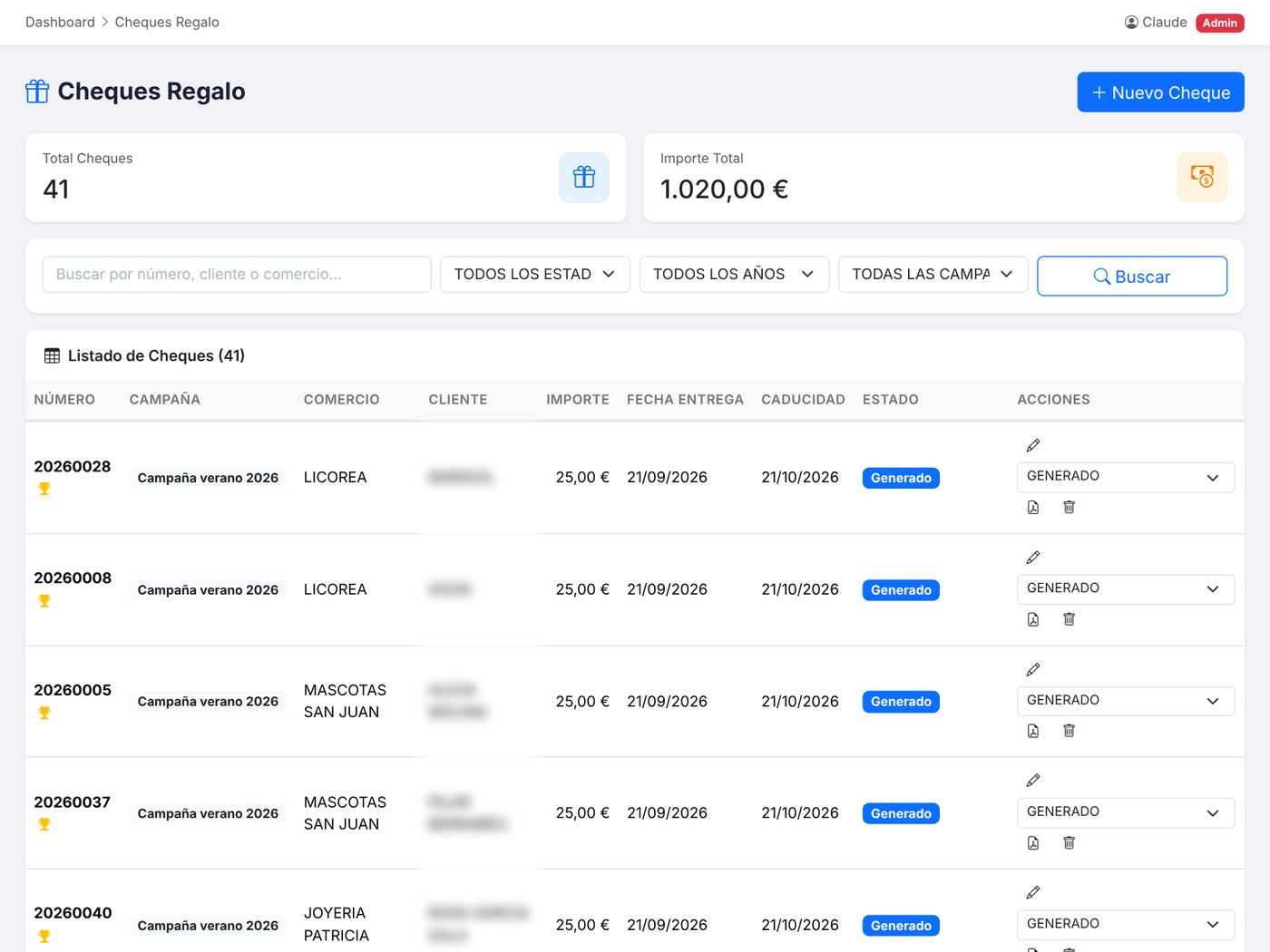Click the user avatar icon beside Claude

(x=1131, y=22)
